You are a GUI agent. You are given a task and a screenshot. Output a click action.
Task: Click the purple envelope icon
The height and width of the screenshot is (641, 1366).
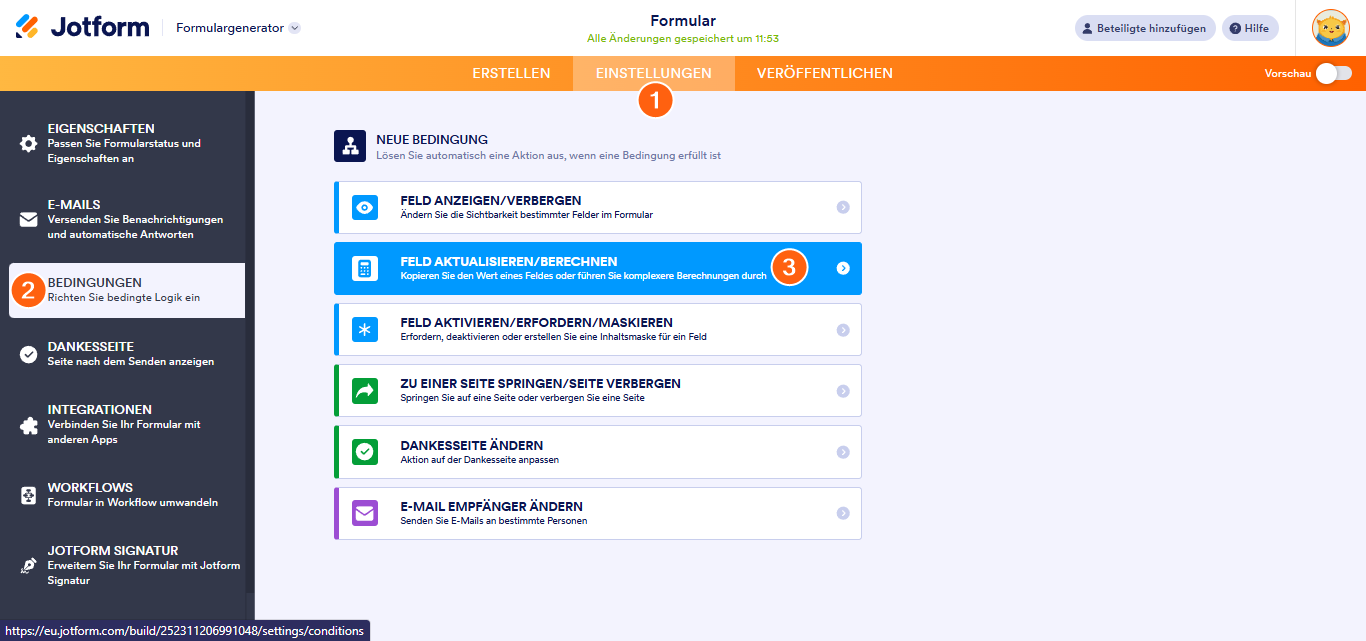[x=365, y=514]
